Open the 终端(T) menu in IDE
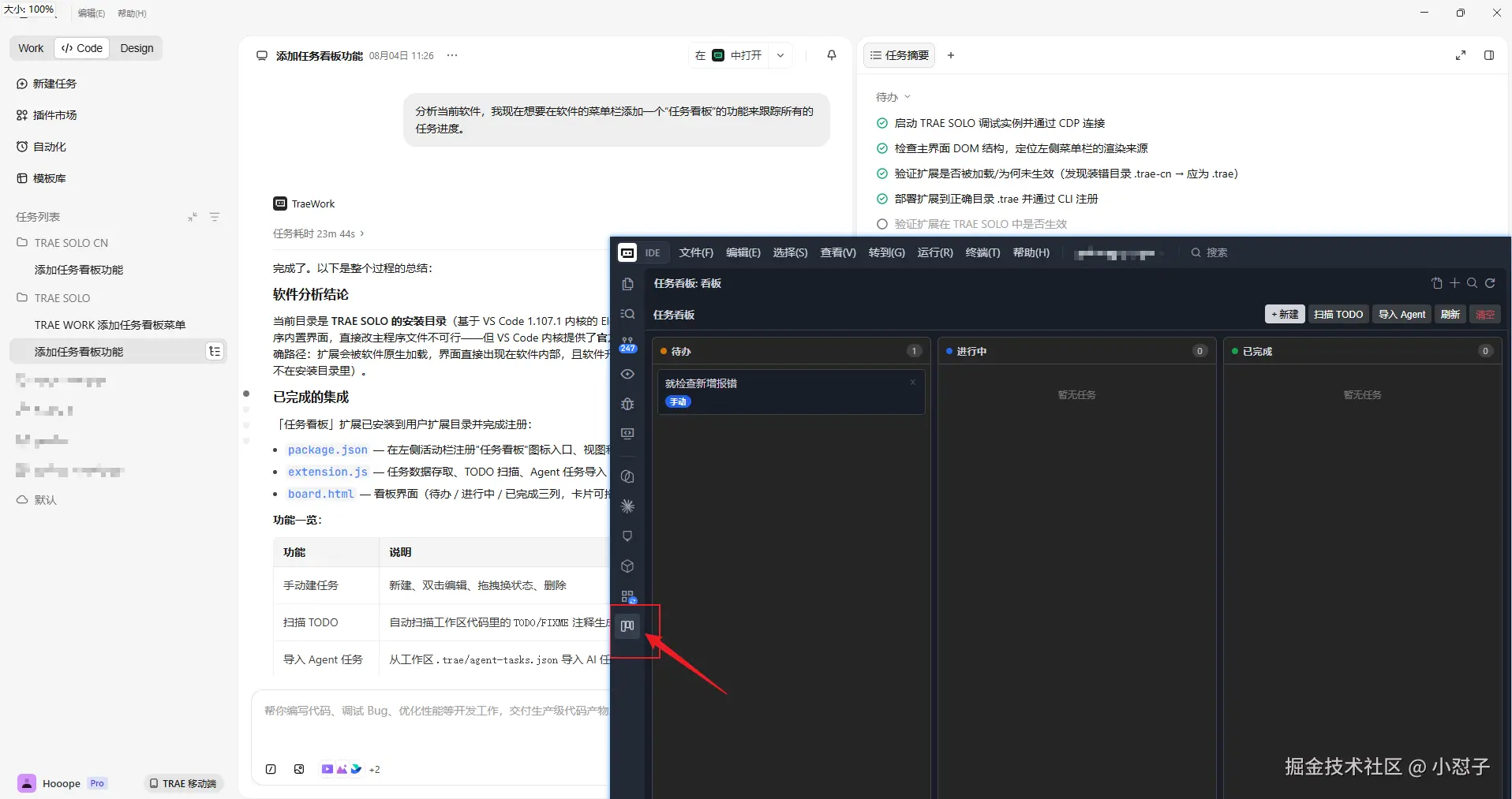The image size is (1512, 799). pos(982,253)
